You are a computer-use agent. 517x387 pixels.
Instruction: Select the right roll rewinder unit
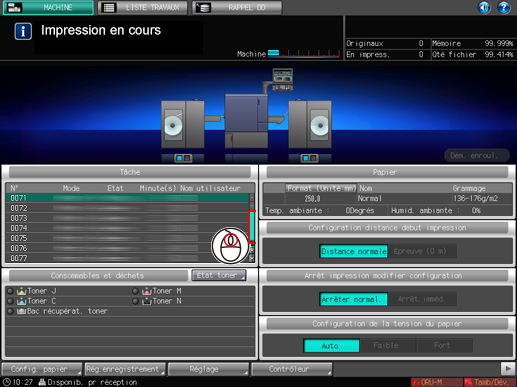click(310, 124)
